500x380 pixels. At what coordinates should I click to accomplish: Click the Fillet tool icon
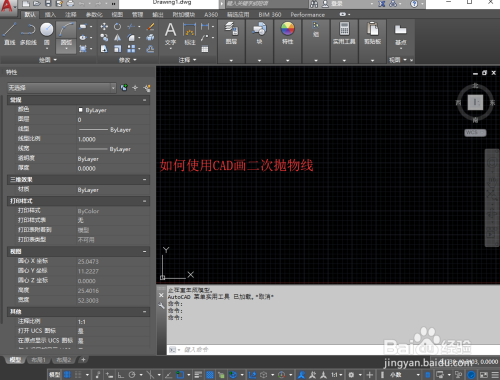pyautogui.click(x=132, y=38)
